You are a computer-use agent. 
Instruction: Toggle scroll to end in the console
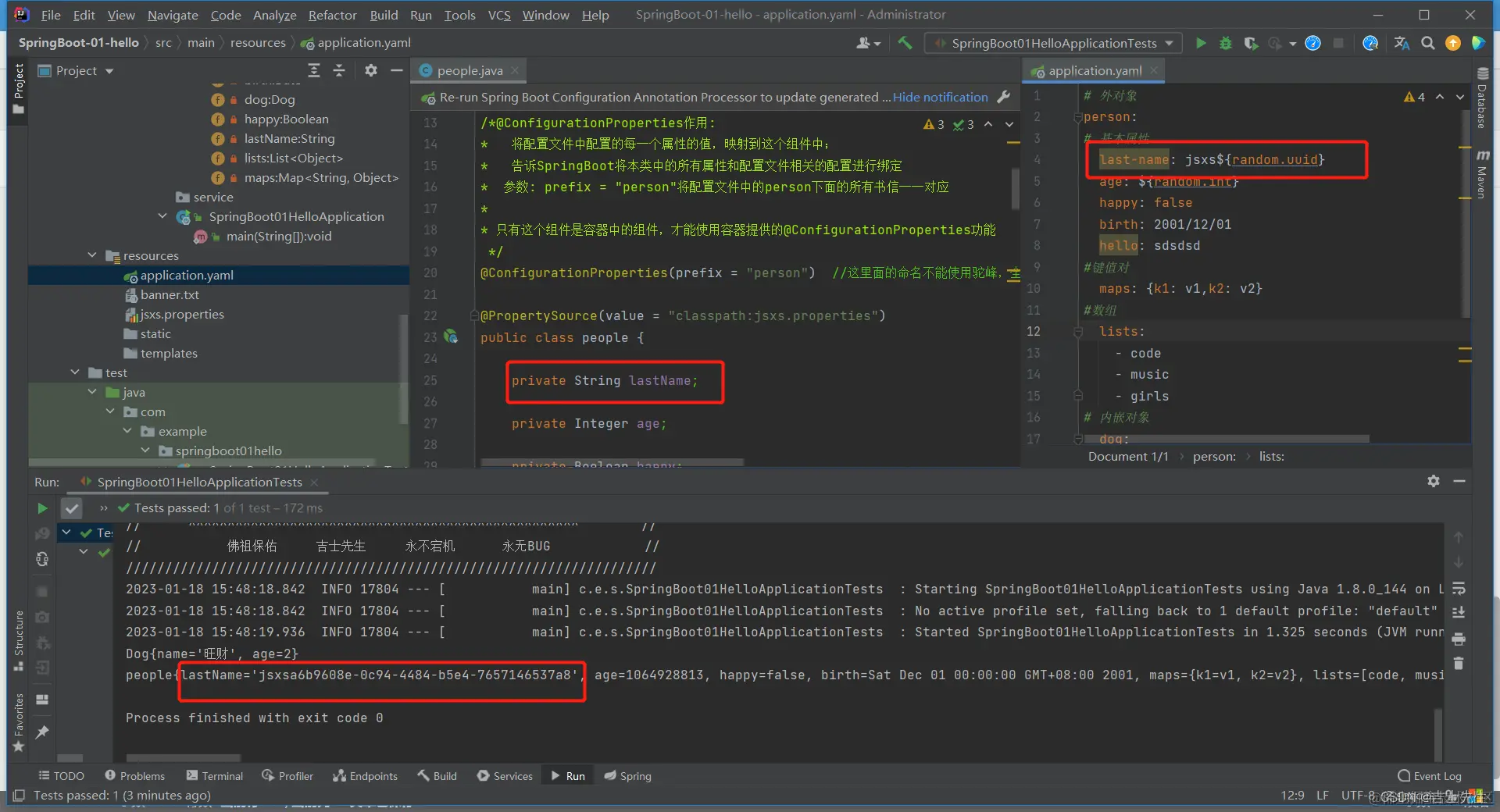[1458, 613]
